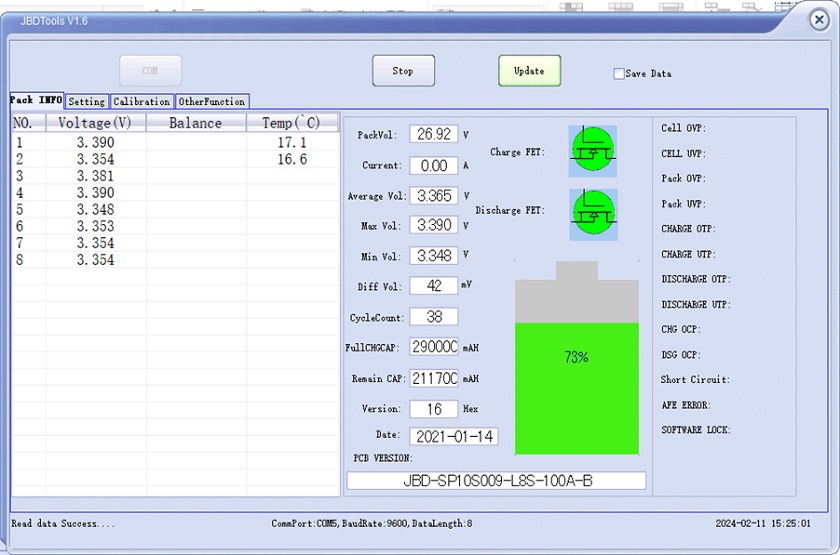Click the Diff Vol field showing 42
This screenshot has height=555, width=840.
pos(434,286)
